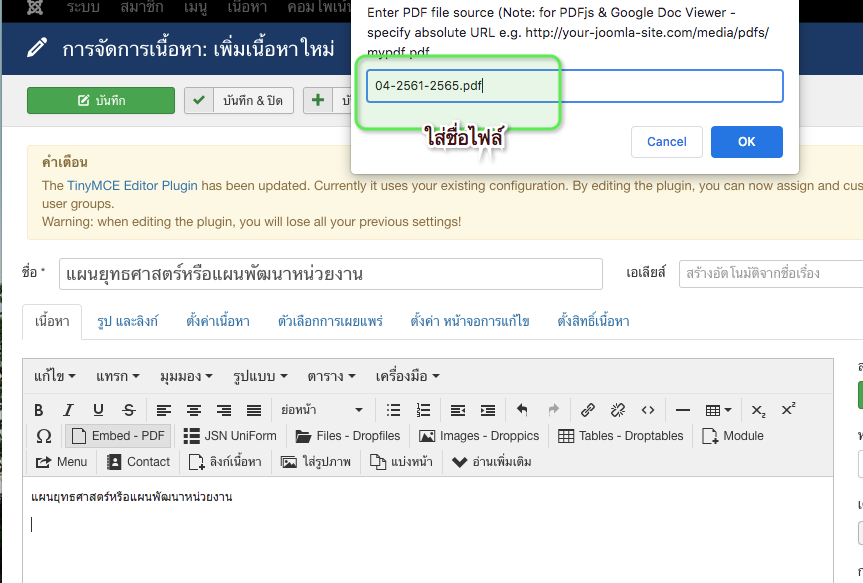Image resolution: width=863 pixels, height=583 pixels.
Task: Click บันทึก & ปิด button
Action: point(239,101)
